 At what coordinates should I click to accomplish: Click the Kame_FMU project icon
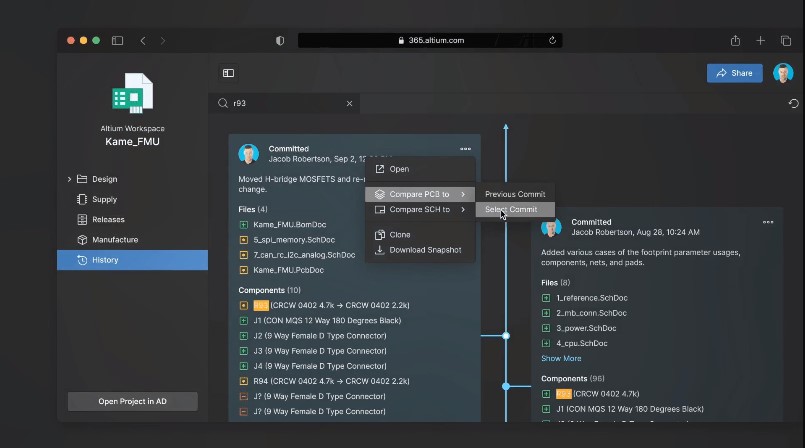coord(132,93)
